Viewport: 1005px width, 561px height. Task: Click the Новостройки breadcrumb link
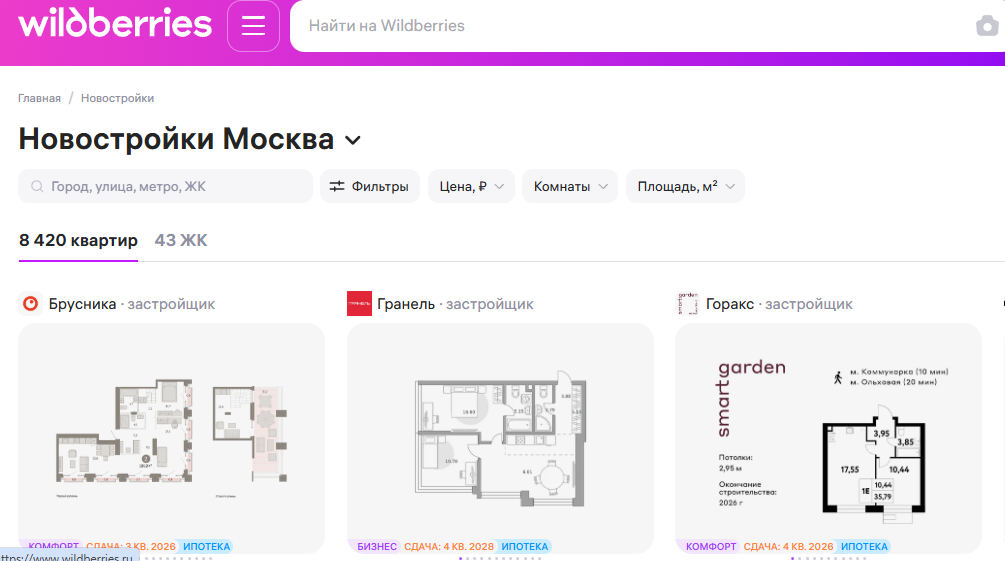tap(117, 98)
